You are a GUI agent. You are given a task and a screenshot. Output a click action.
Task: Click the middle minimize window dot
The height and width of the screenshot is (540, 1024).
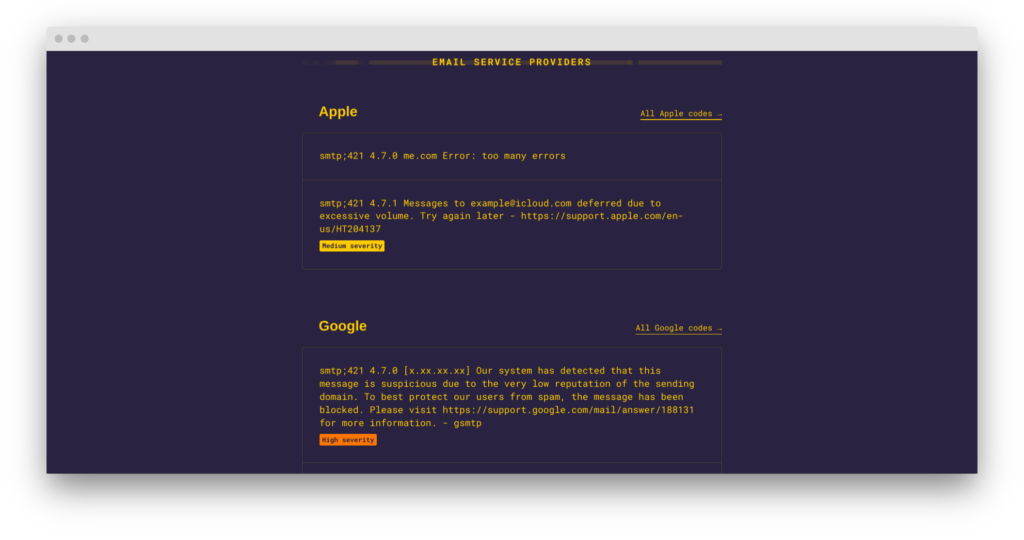pos(71,39)
